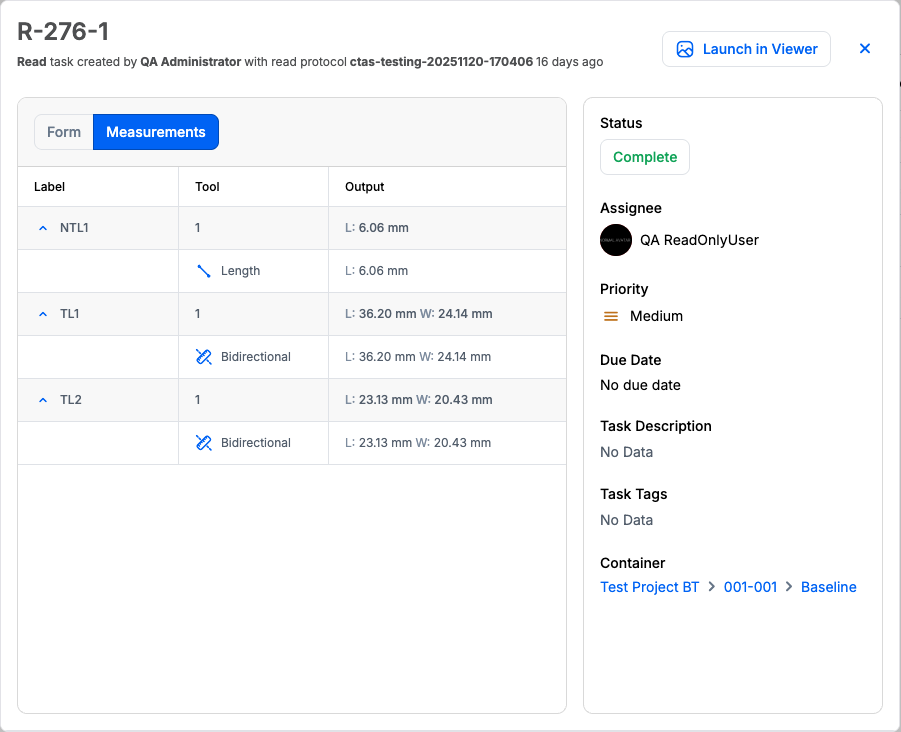Switch to the Form tab
This screenshot has height=732, width=901.
tap(64, 132)
